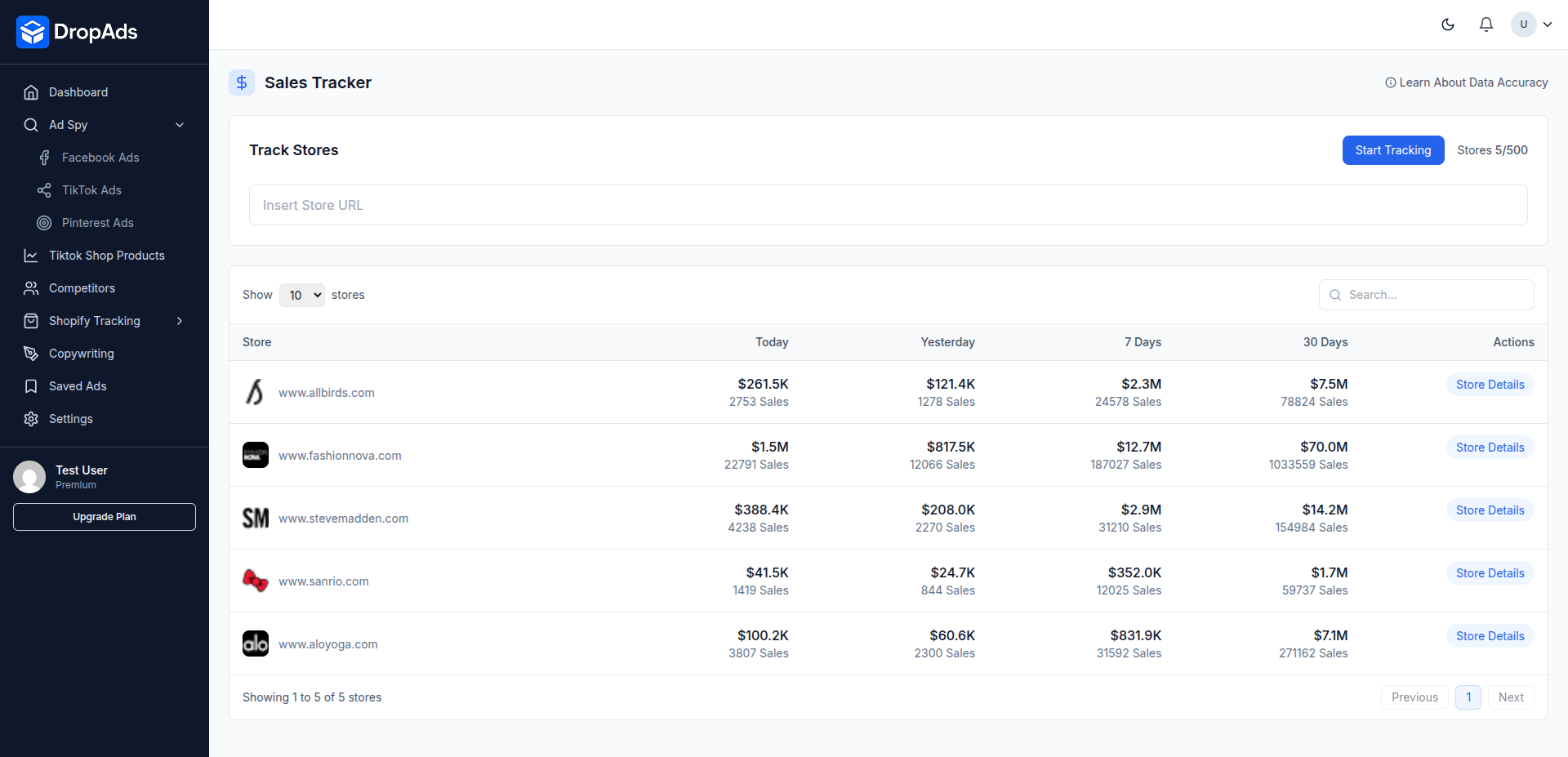The width and height of the screenshot is (1568, 757).
Task: Open Store Details for aloyoga
Action: pos(1490,636)
